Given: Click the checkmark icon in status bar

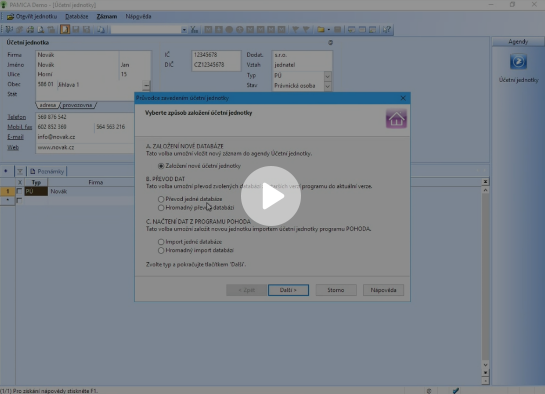Looking at the screenshot, I should 456,391.
